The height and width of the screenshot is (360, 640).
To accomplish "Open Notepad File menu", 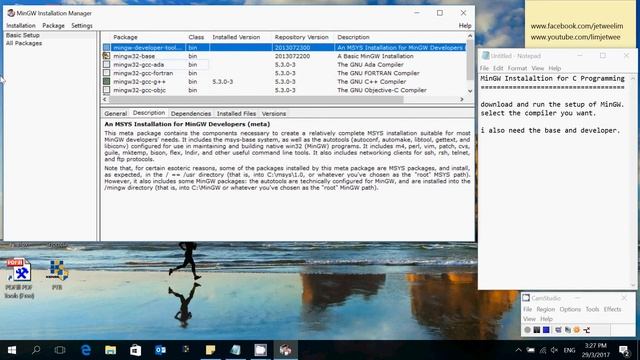I will pyautogui.click(x=484, y=68).
